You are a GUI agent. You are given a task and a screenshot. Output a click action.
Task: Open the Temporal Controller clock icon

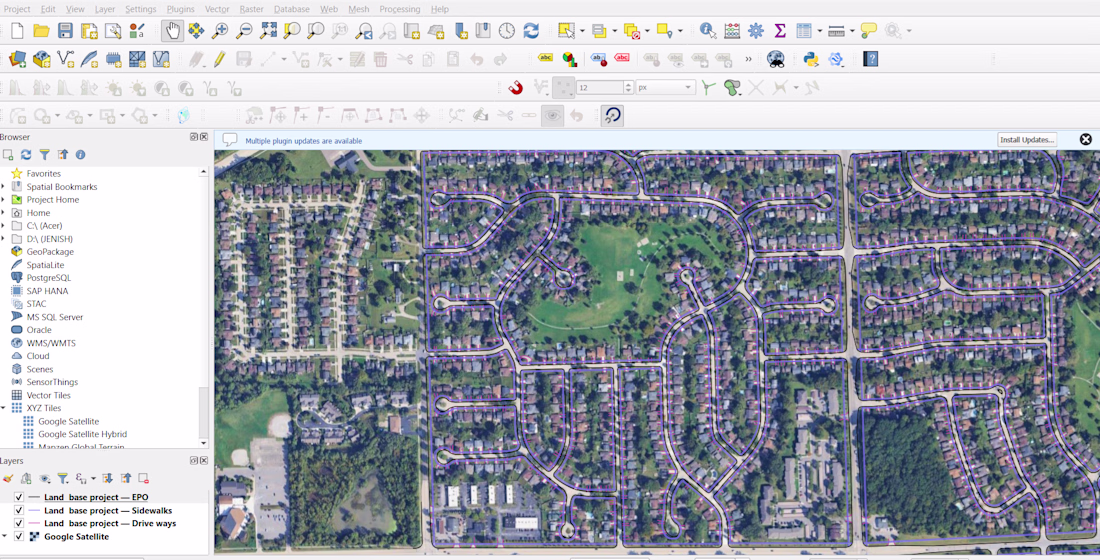507,31
